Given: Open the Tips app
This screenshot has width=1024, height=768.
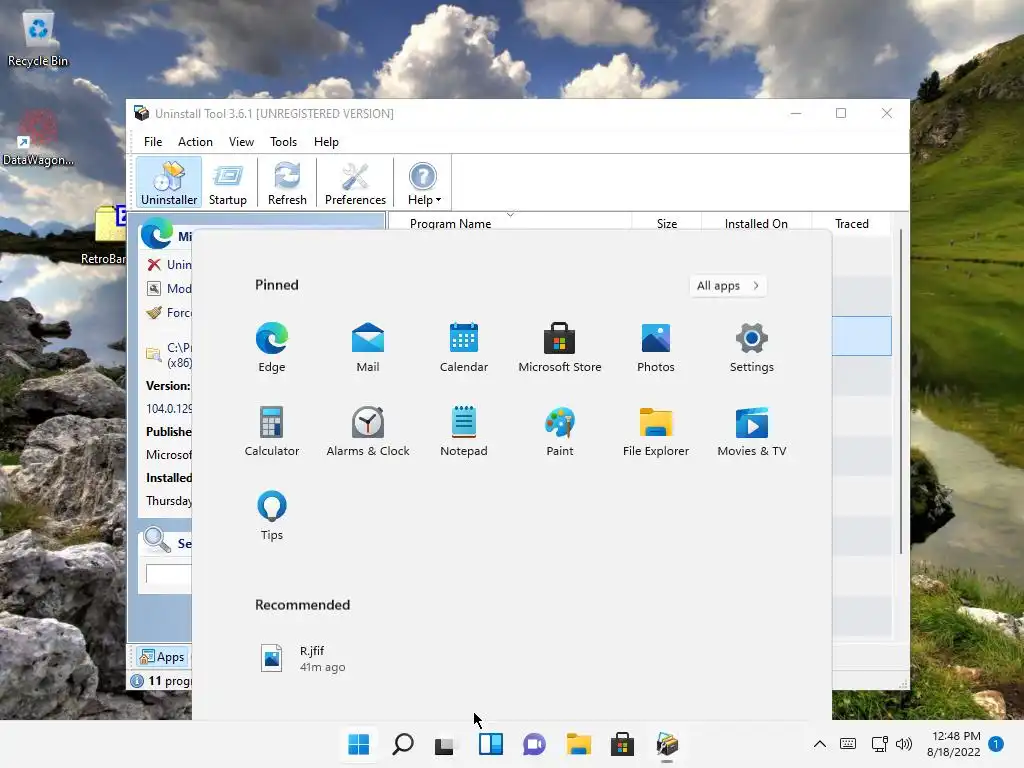Looking at the screenshot, I should point(272,515).
